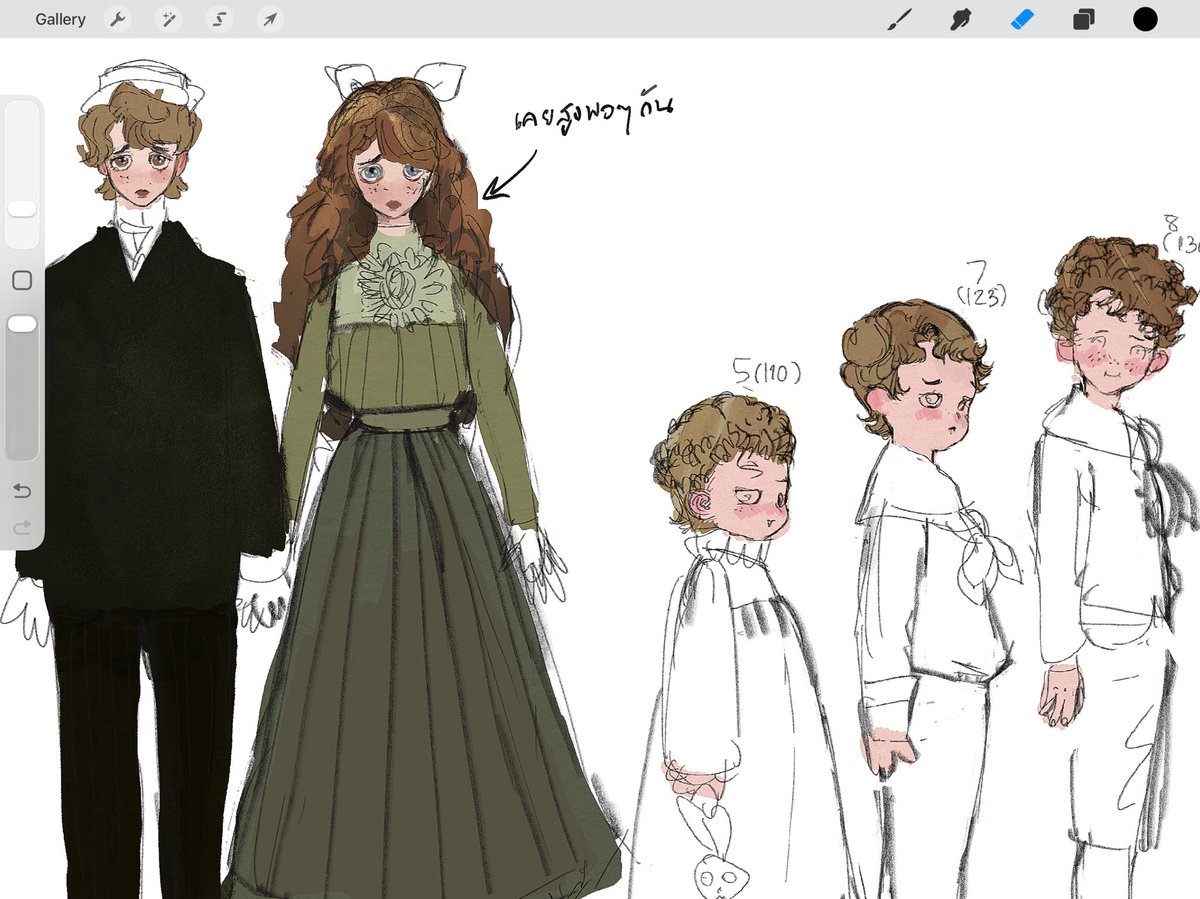Viewport: 1200px width, 899px height.
Task: Open the Selection tool
Action: pos(219,19)
